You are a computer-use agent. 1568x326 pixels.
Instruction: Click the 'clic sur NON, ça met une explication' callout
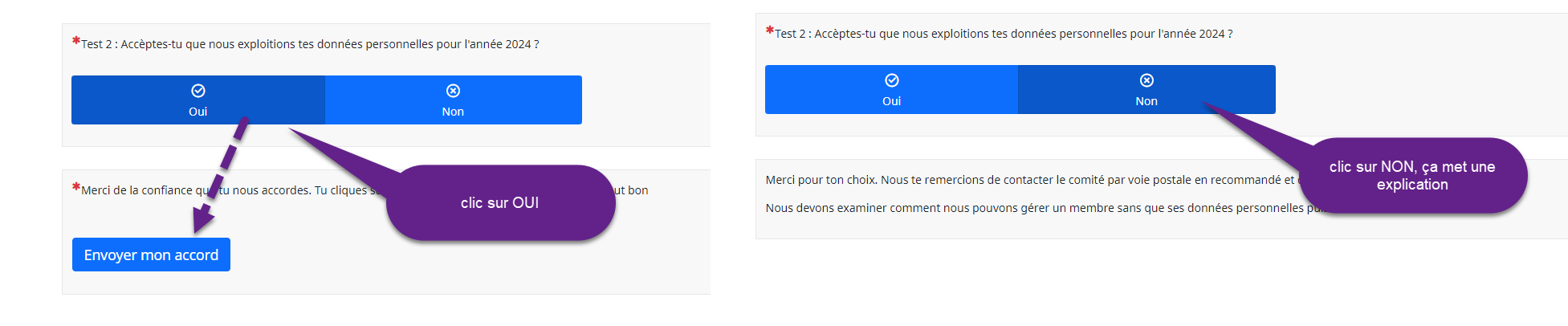coord(1411,176)
